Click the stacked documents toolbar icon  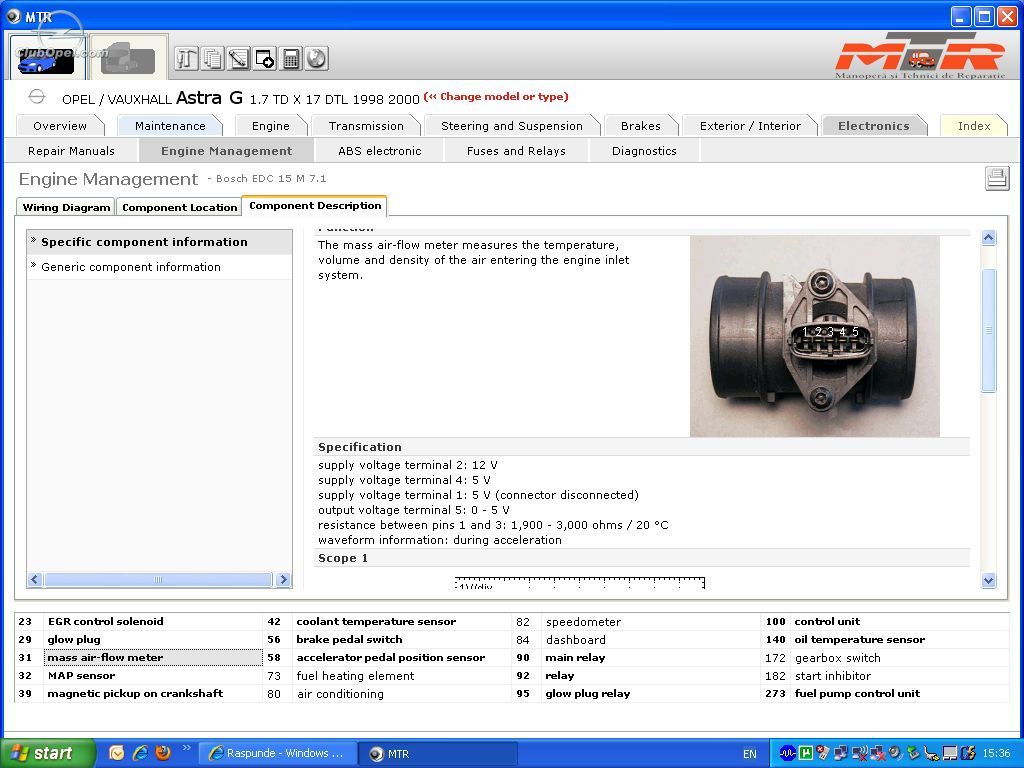point(212,59)
